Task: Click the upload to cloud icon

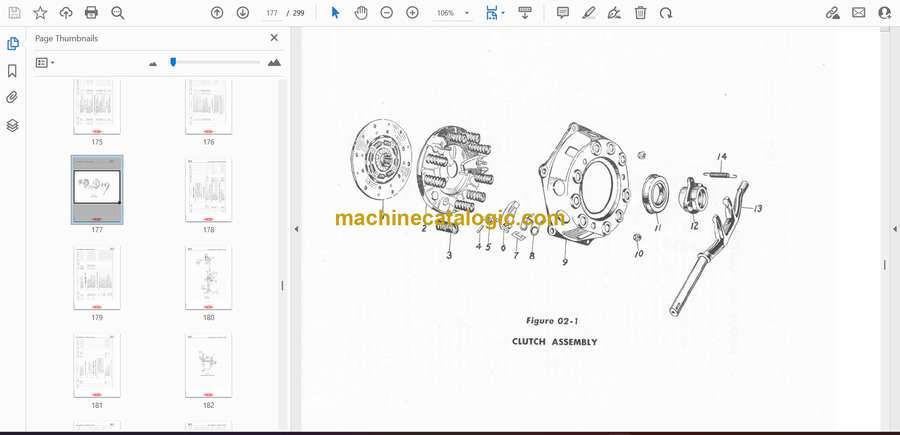Action: [66, 13]
